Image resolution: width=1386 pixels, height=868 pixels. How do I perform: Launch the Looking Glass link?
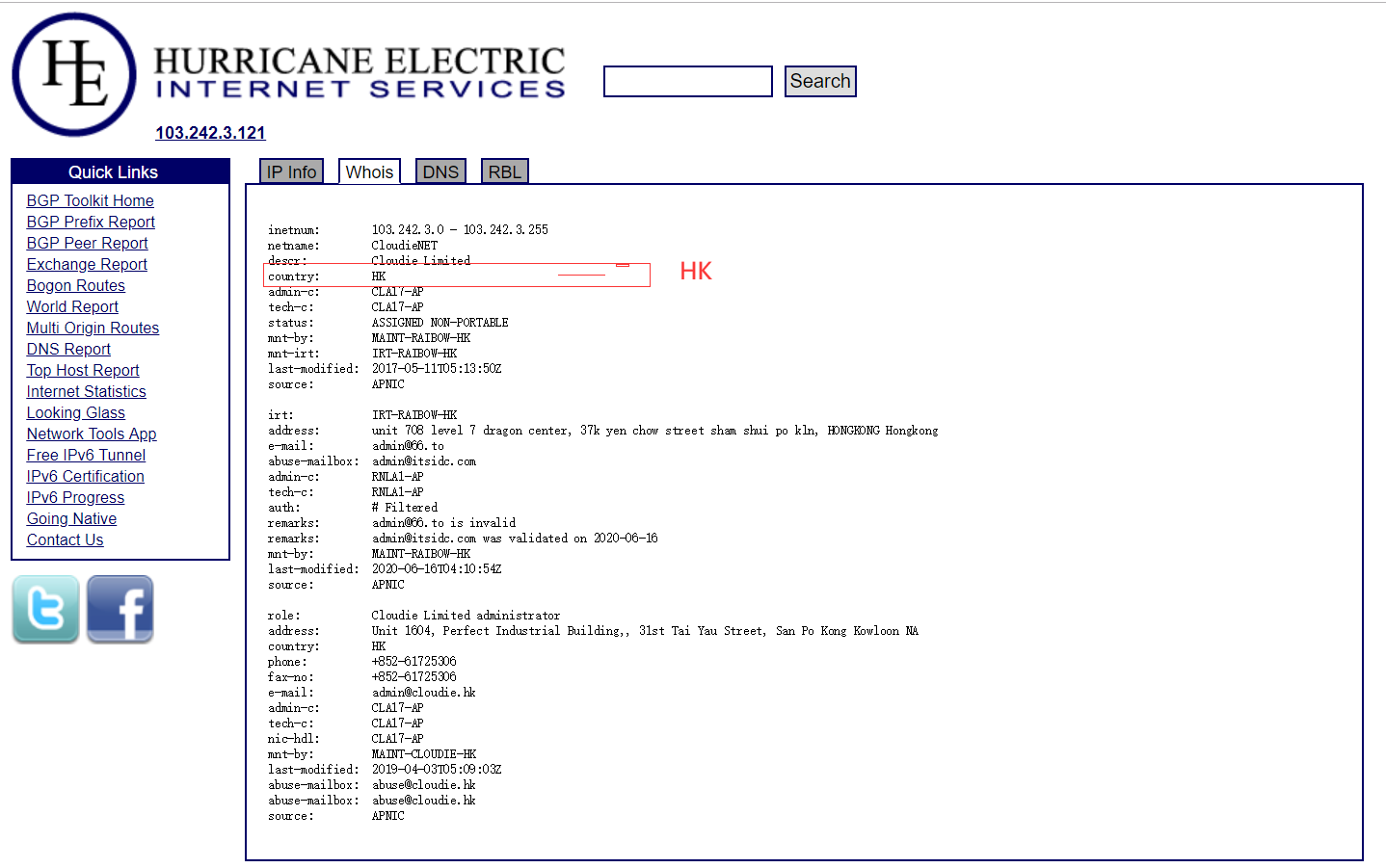point(75,412)
